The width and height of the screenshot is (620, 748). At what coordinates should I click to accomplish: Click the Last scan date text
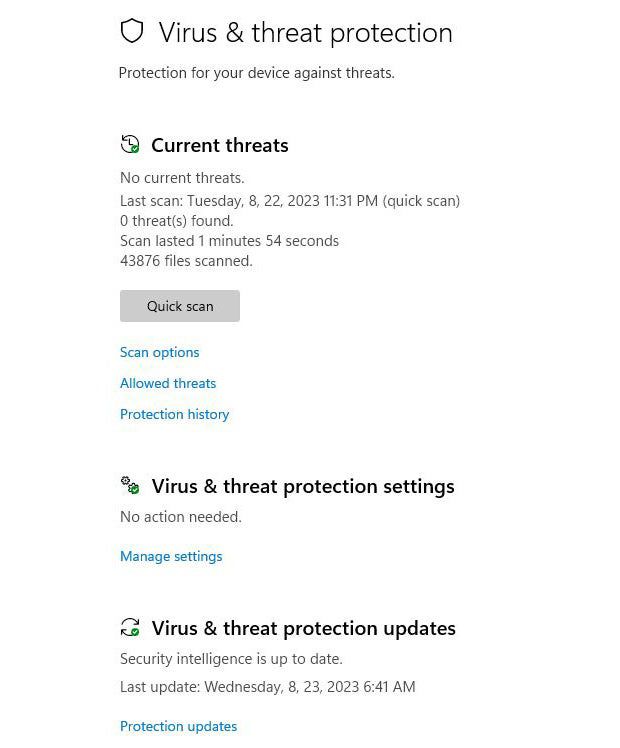(x=290, y=200)
